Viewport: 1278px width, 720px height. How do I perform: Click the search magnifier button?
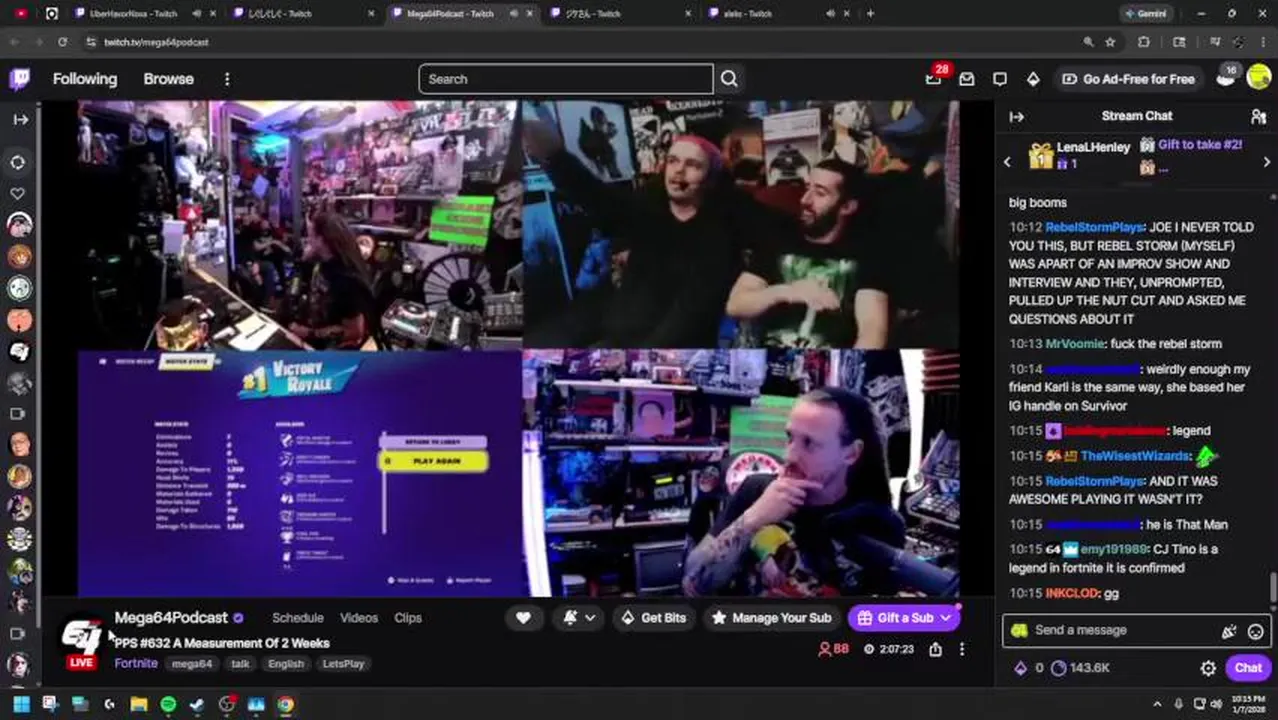coord(729,79)
